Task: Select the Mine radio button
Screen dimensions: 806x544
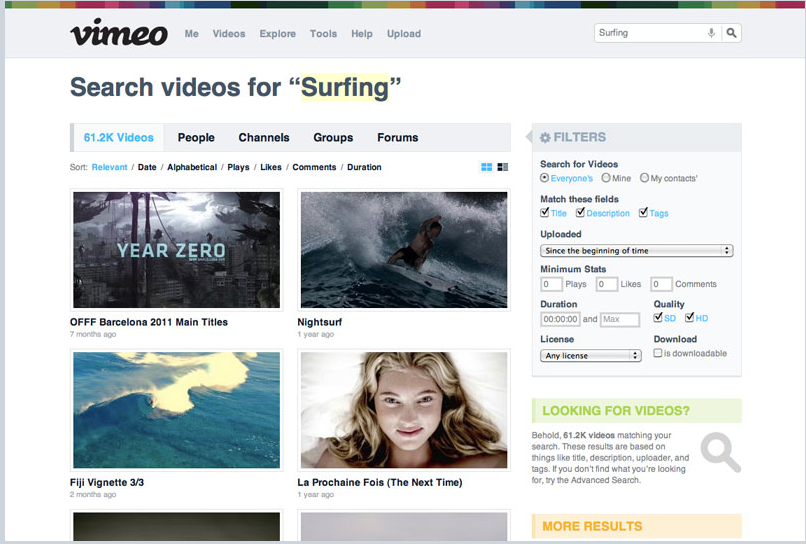Action: [606, 178]
